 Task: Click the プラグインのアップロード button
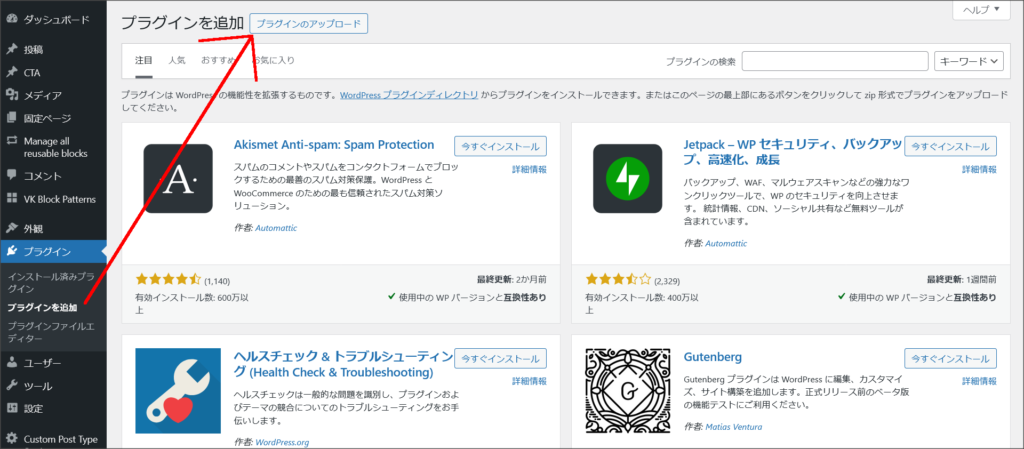309,23
